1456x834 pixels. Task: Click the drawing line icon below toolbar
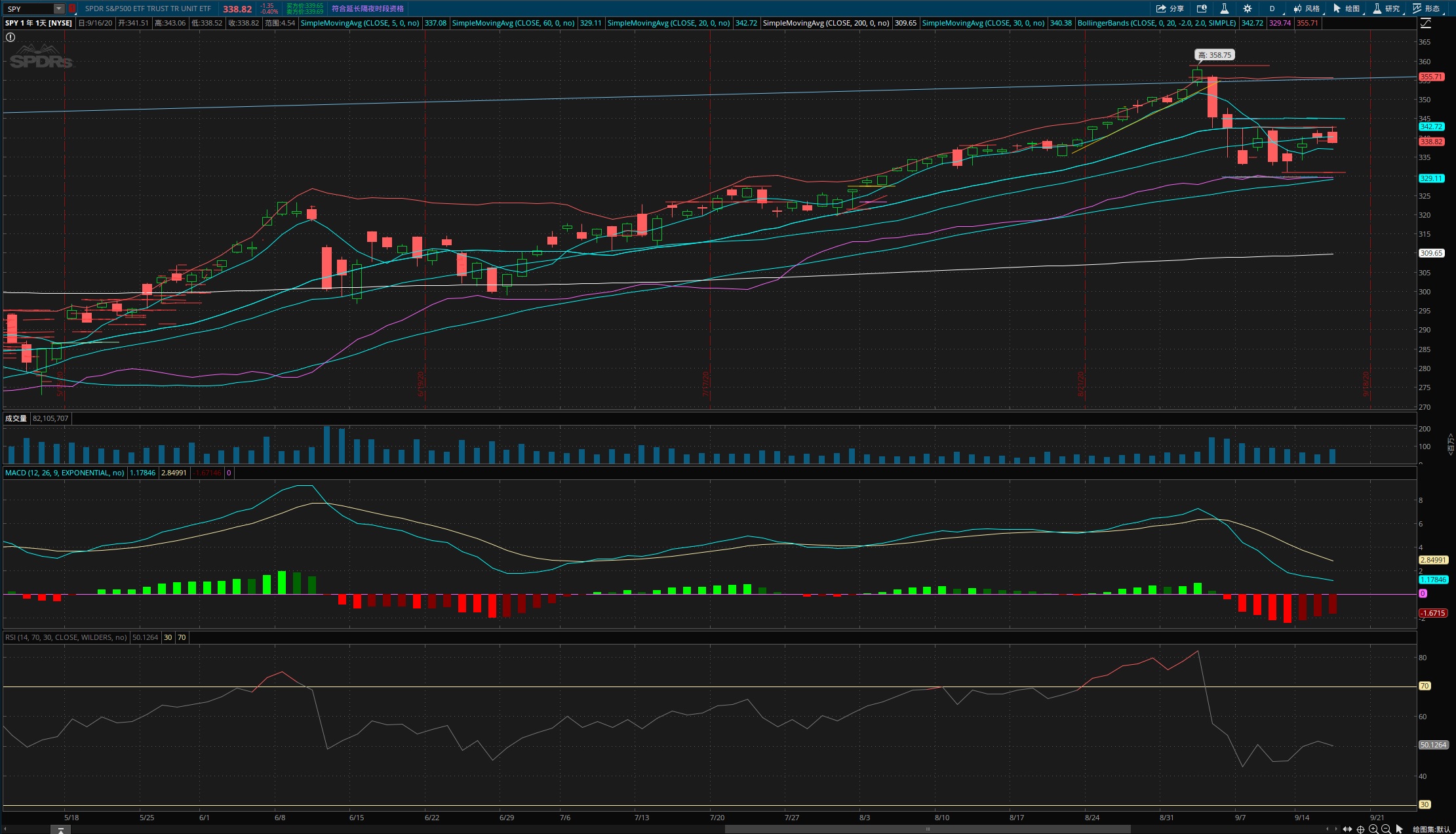[x=1426, y=24]
